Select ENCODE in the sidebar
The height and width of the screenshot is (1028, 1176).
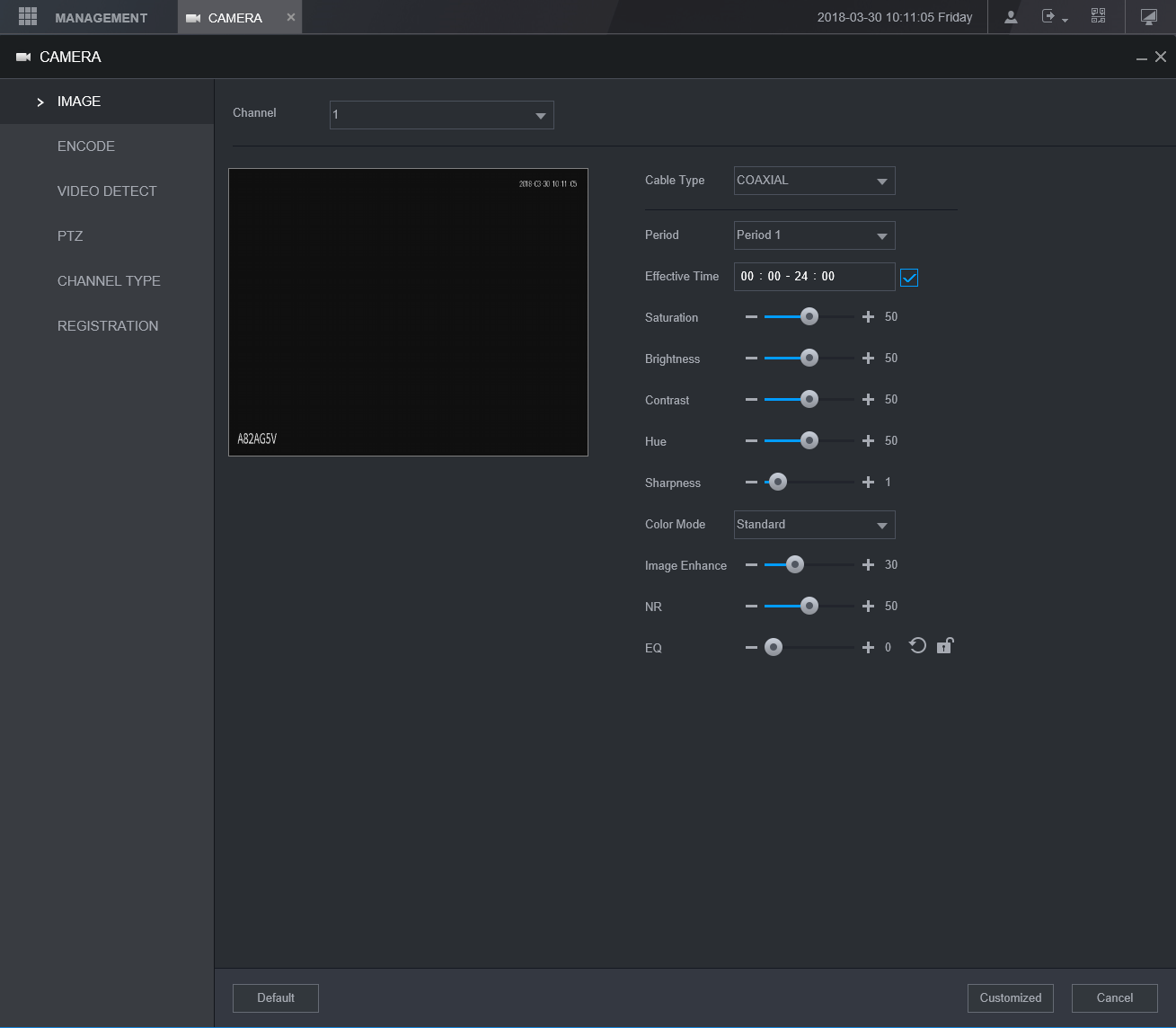[x=86, y=146]
